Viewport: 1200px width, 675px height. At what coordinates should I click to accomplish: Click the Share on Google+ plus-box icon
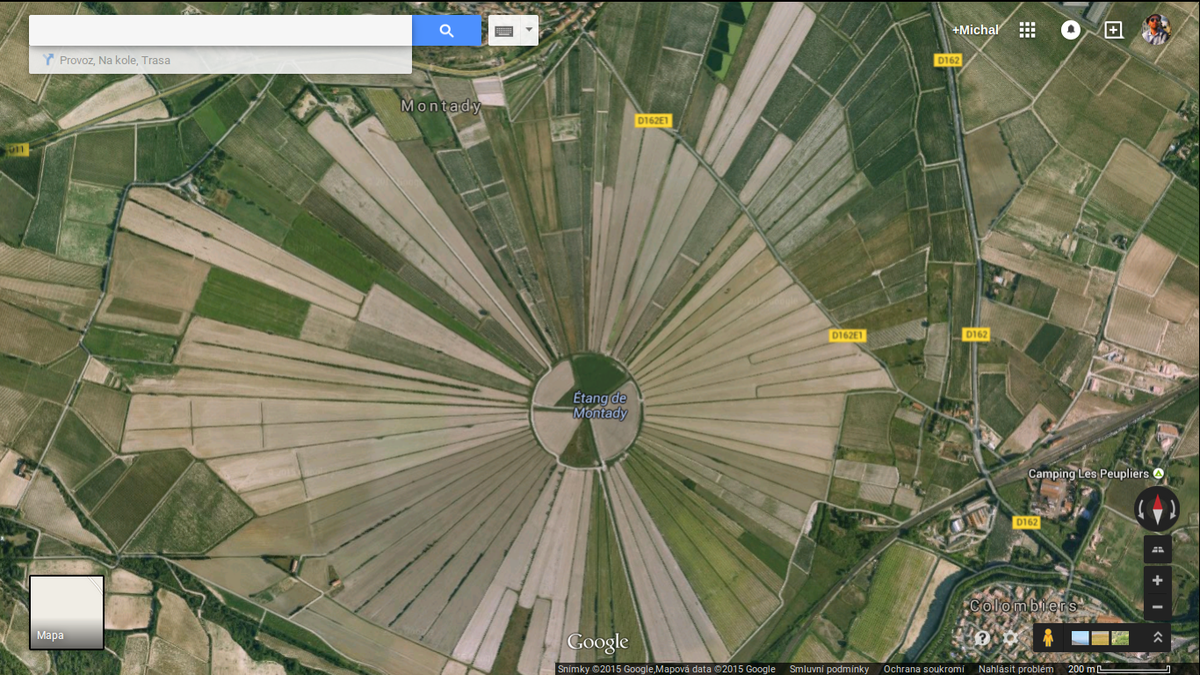(x=1114, y=30)
